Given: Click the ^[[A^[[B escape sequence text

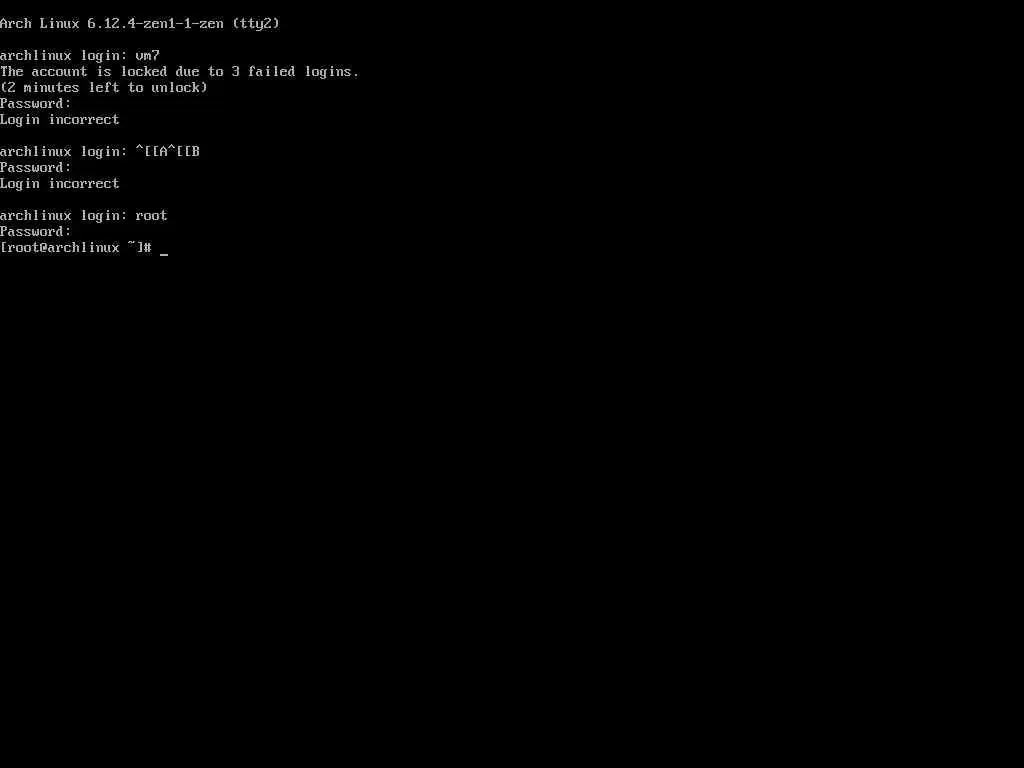Looking at the screenshot, I should [x=168, y=152].
